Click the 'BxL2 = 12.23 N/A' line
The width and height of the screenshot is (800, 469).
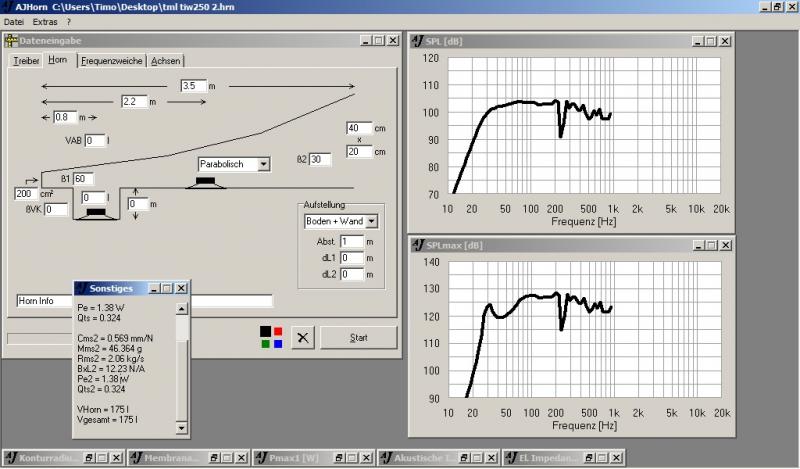point(111,368)
